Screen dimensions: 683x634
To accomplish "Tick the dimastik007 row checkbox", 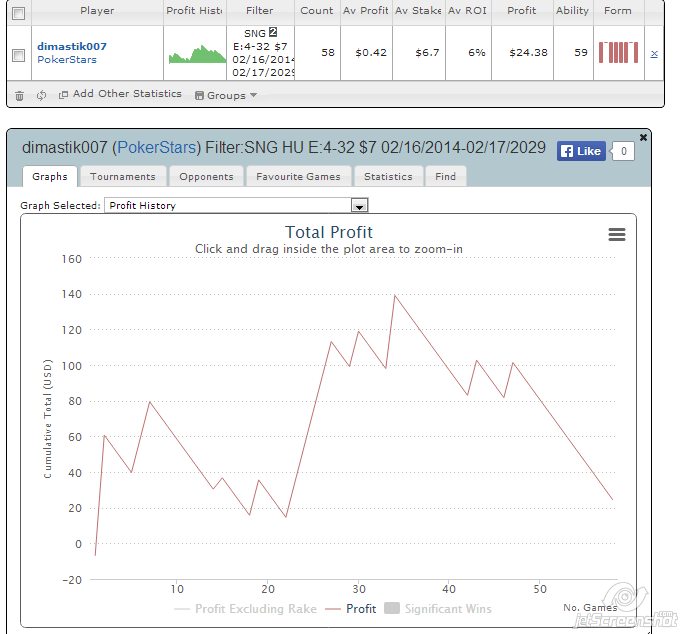I will point(18,55).
